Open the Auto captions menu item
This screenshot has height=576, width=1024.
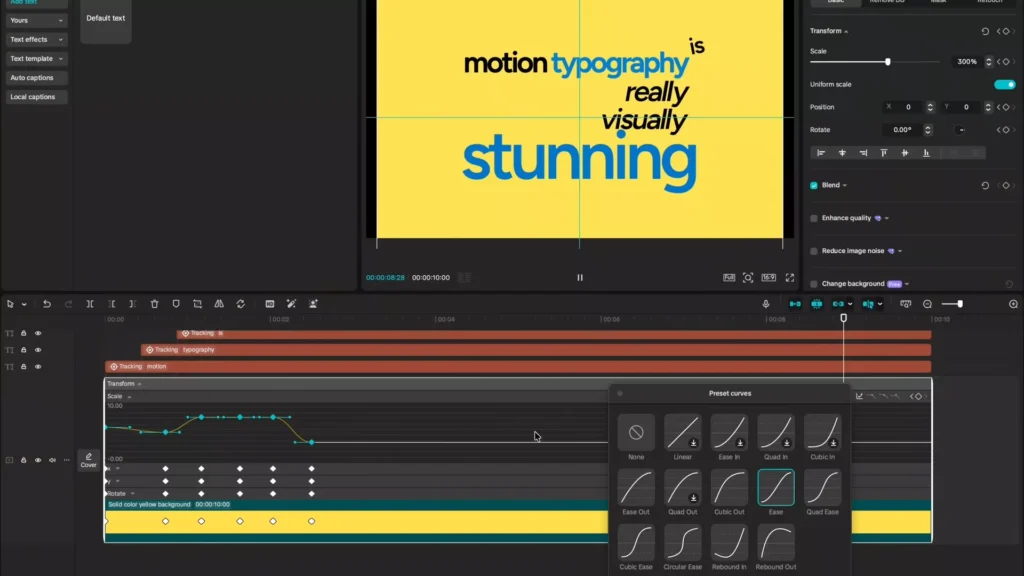tap(33, 78)
